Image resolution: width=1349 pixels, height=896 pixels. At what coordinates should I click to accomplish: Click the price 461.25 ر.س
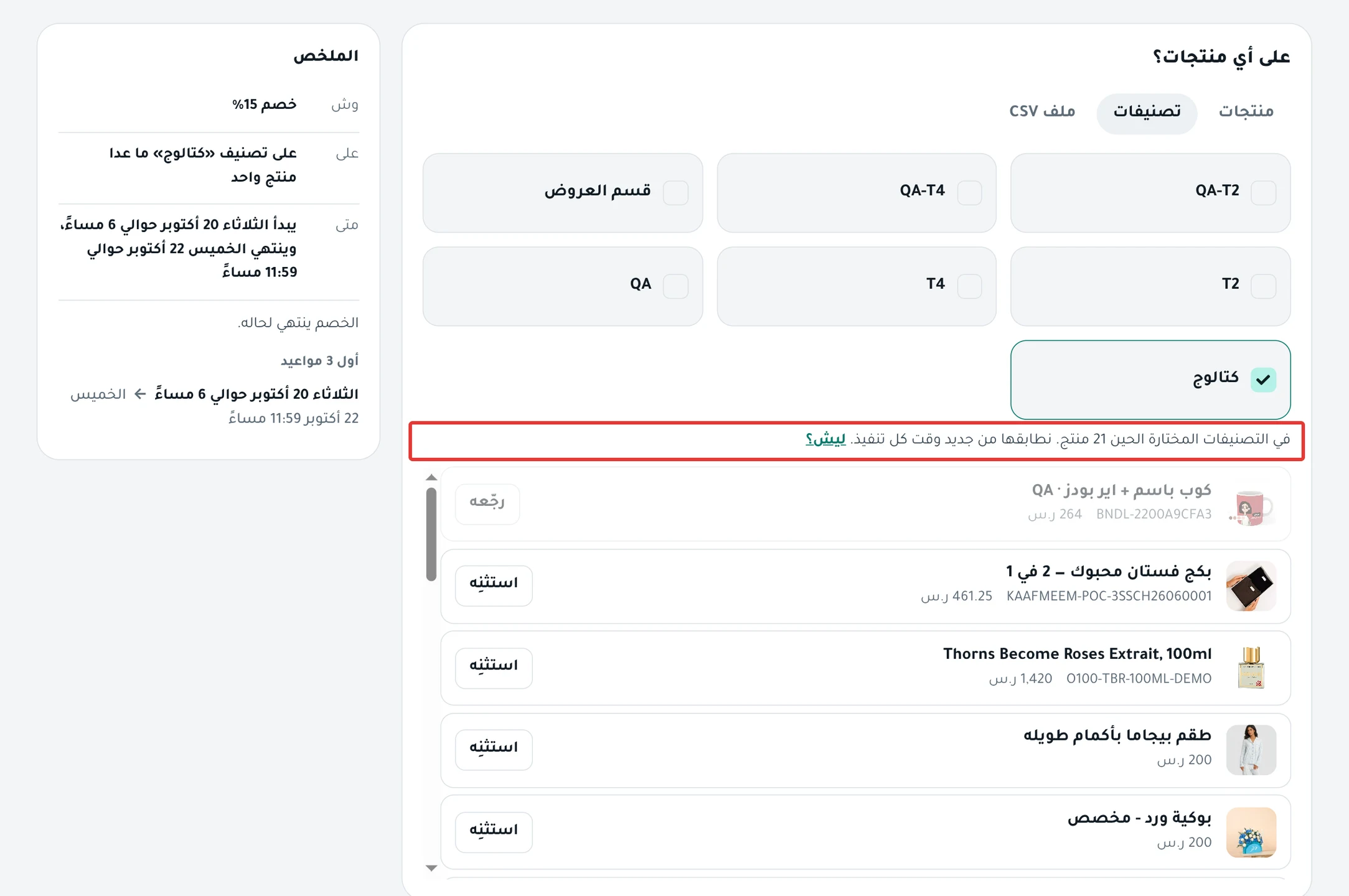(x=956, y=596)
